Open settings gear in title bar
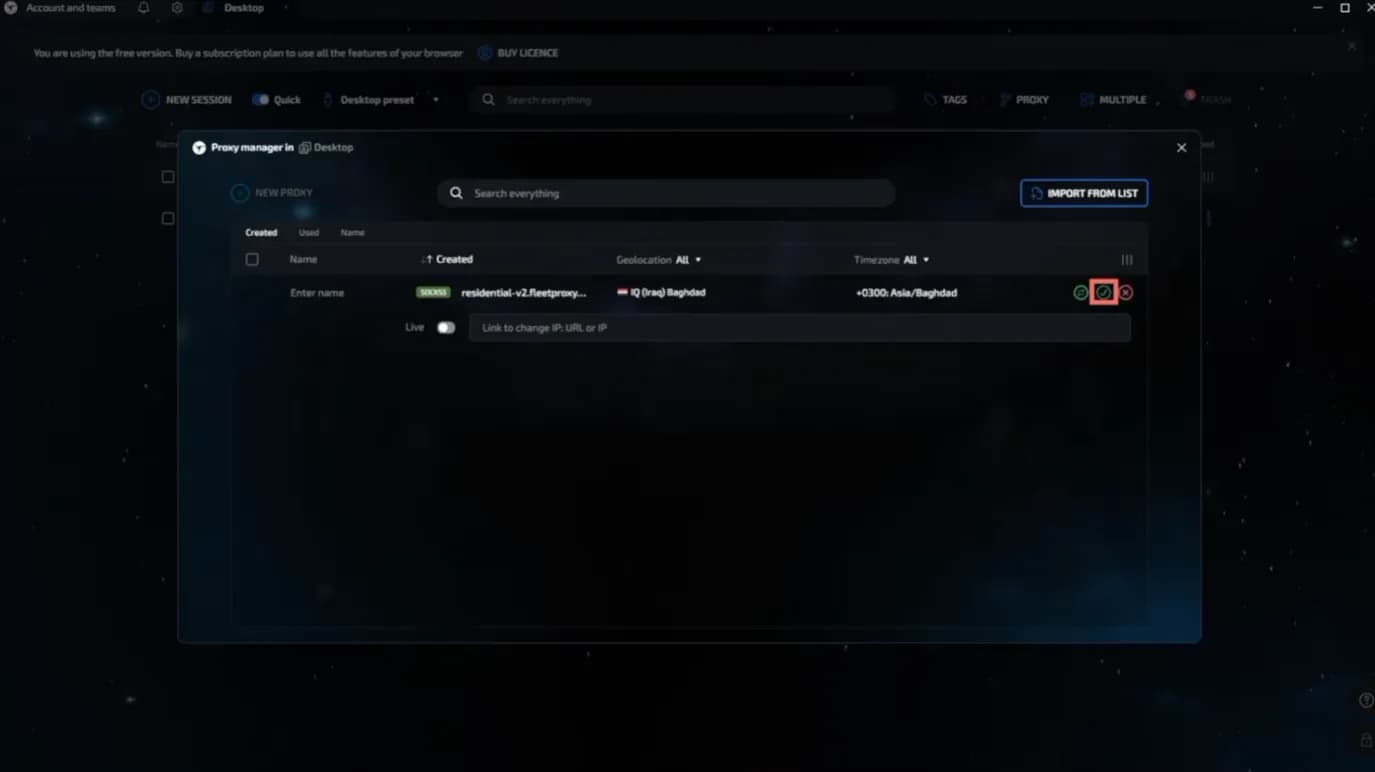 pyautogui.click(x=177, y=8)
